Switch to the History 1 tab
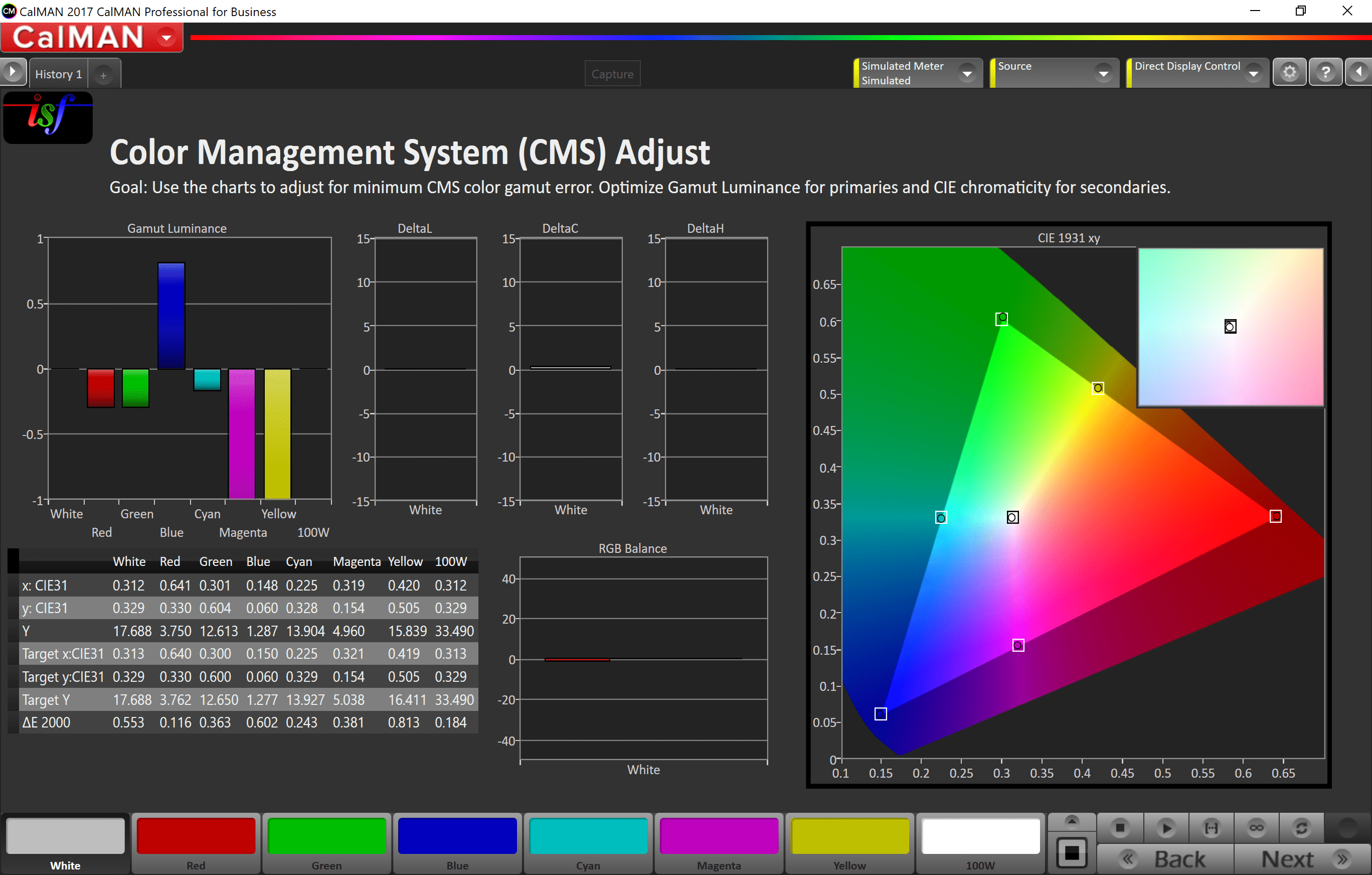The width and height of the screenshot is (1372, 875). pos(58,74)
